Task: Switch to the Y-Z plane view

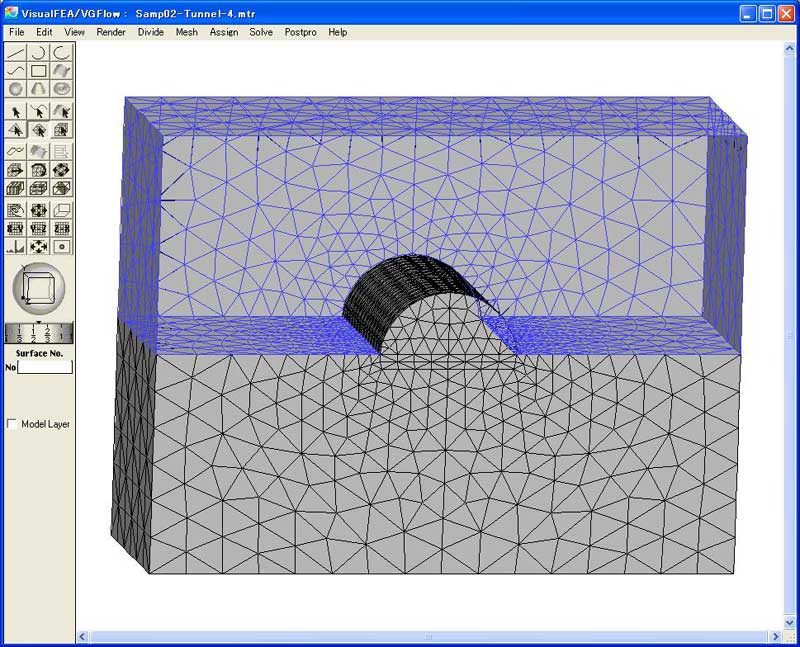Action: tap(38, 229)
